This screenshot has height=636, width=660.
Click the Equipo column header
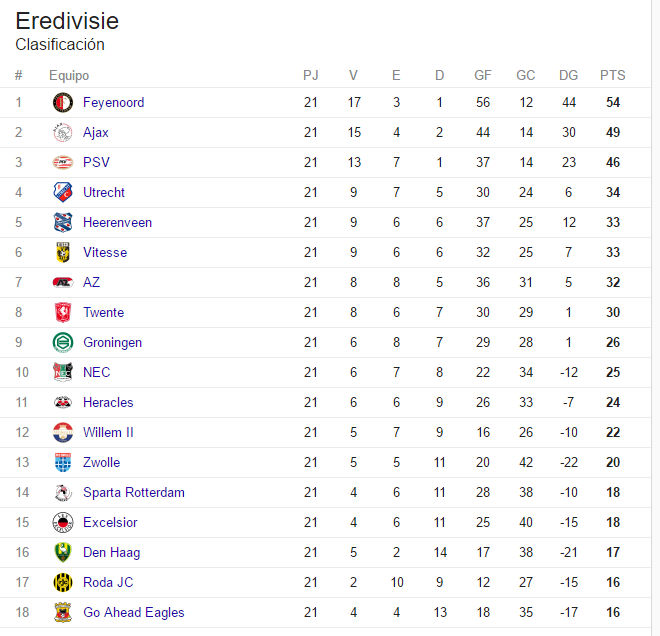coord(69,75)
